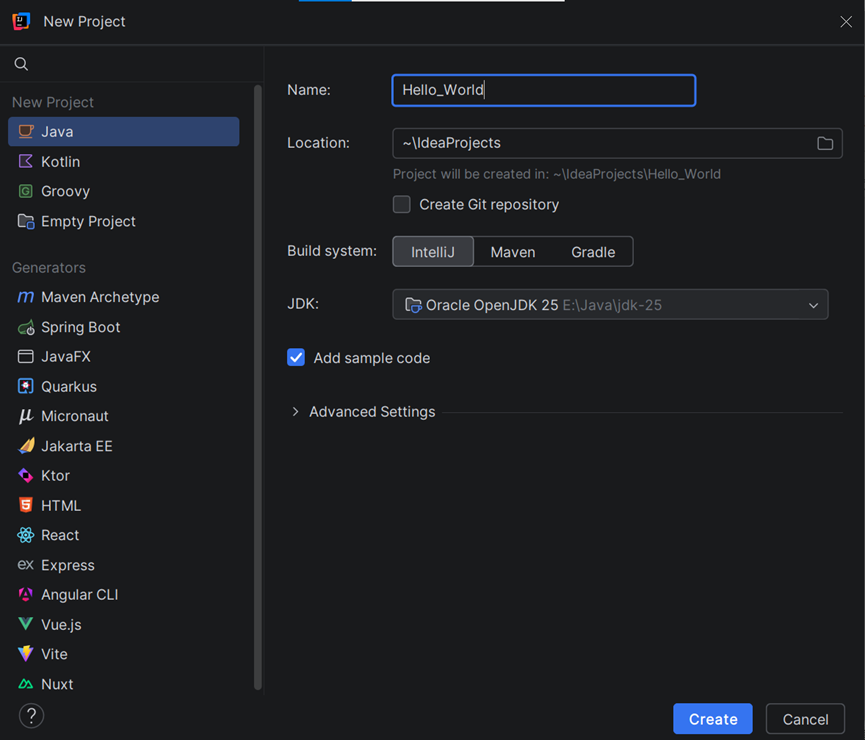
Task: Choose Vue.js generator
Action: [x=124, y=624]
